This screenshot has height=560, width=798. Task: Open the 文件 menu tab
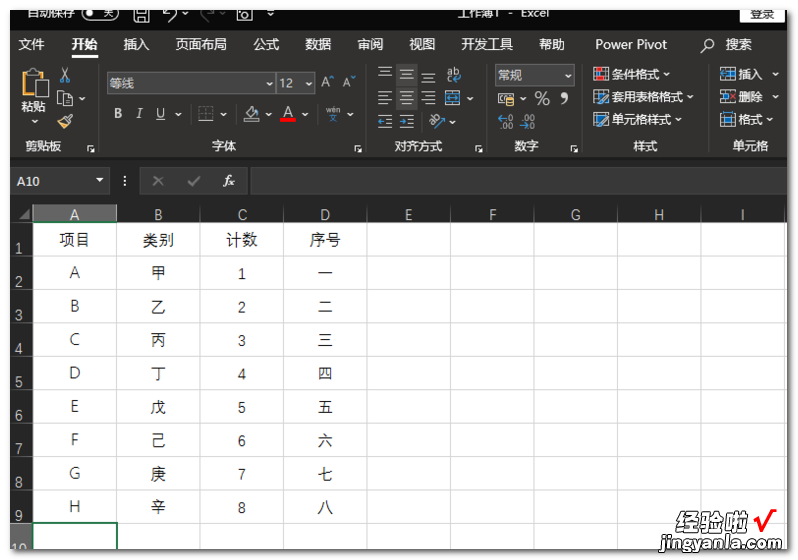31,45
